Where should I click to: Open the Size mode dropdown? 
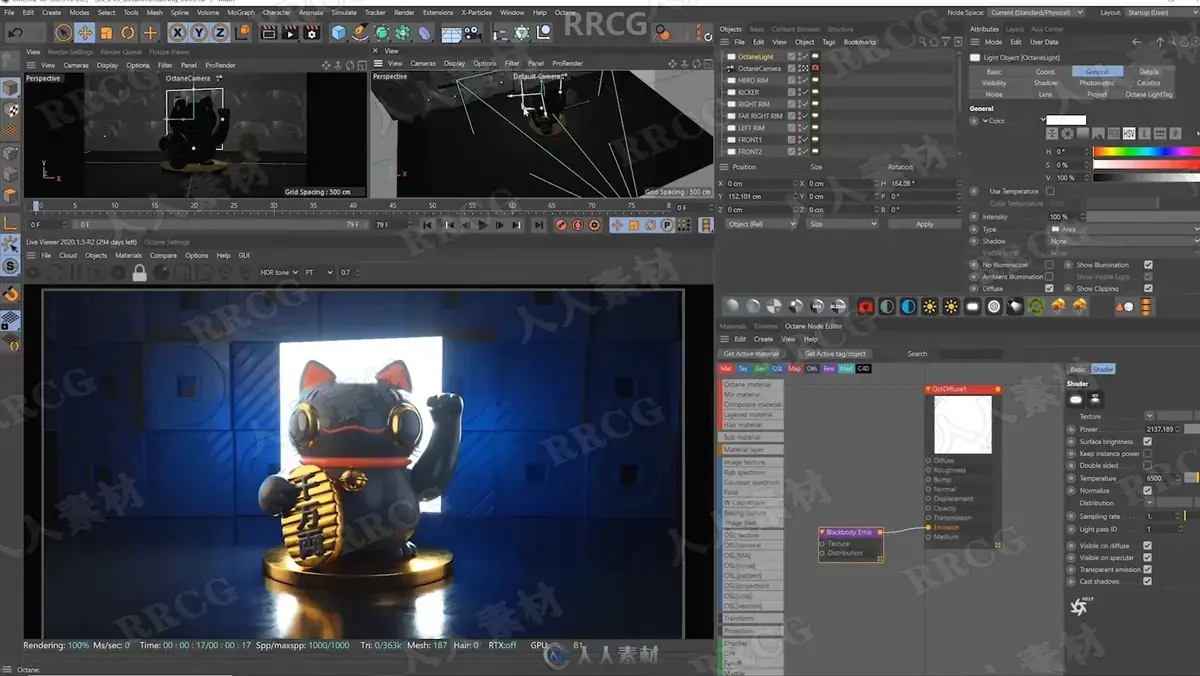pyautogui.click(x=841, y=224)
